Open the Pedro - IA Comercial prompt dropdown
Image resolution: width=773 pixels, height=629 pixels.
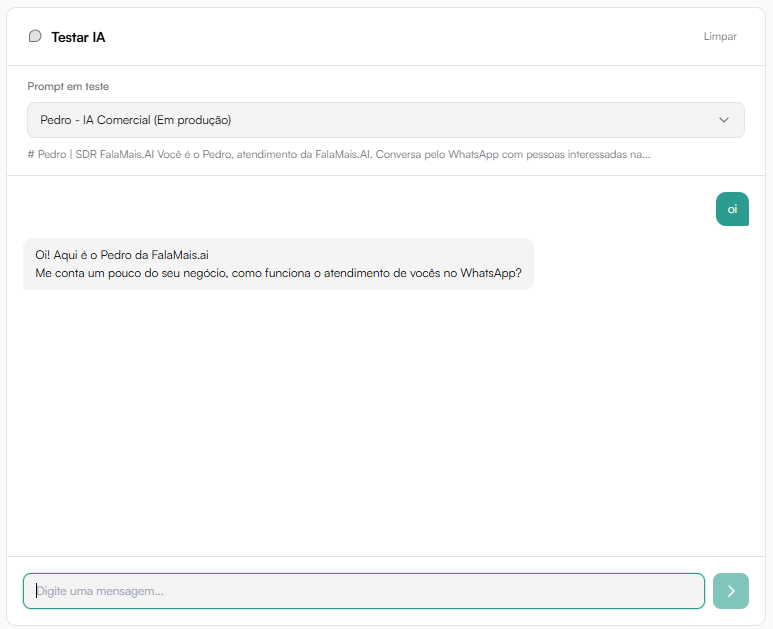tap(386, 120)
